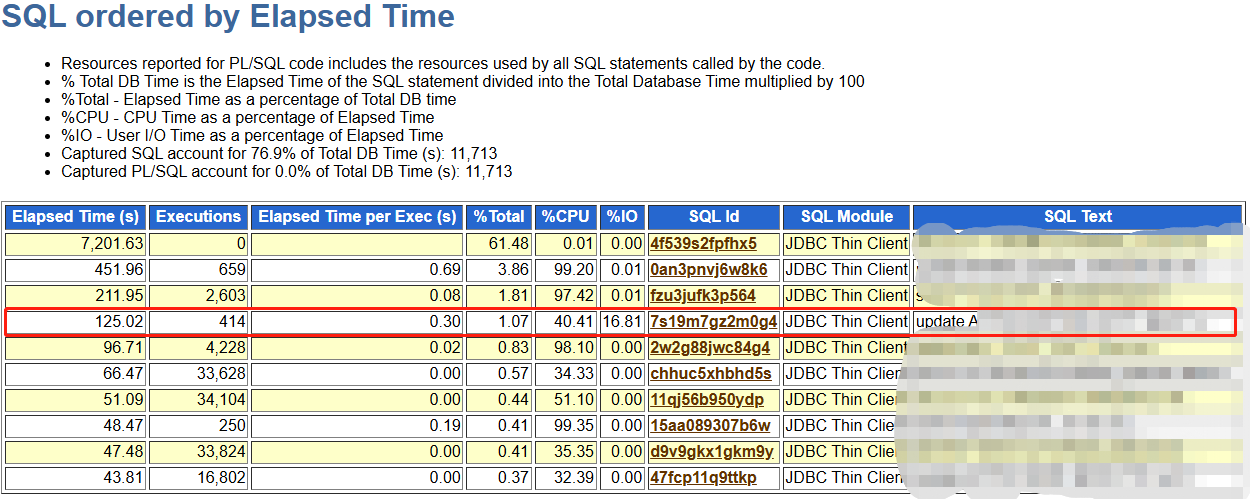The image size is (1250, 503).
Task: Click the 98.10 %CPU cell
Action: [x=565, y=348]
